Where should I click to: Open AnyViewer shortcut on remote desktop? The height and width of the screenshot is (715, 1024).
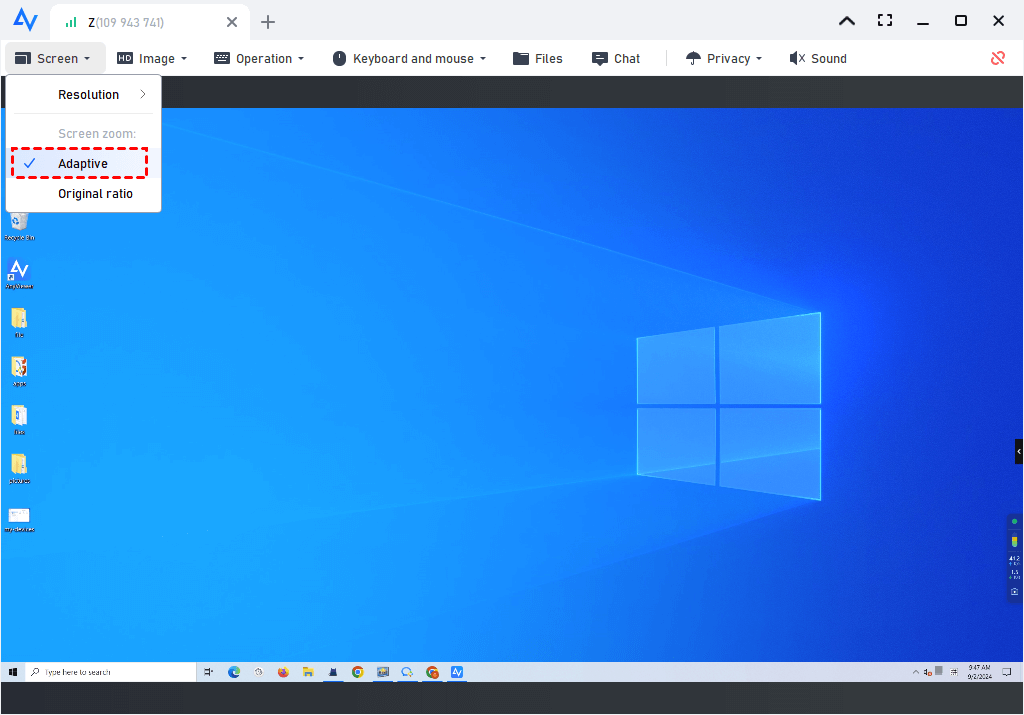(x=18, y=270)
